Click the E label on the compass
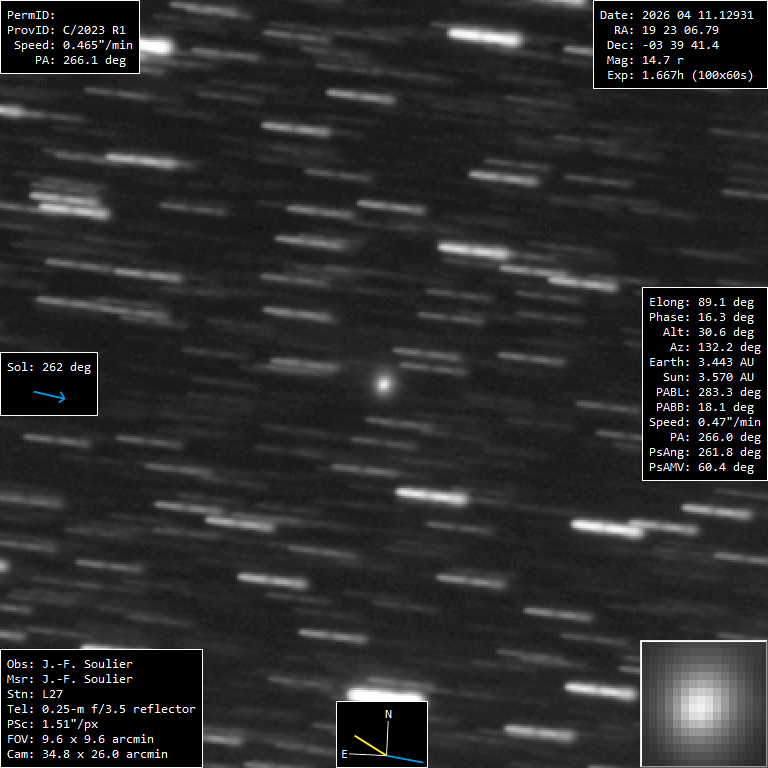 345,754
